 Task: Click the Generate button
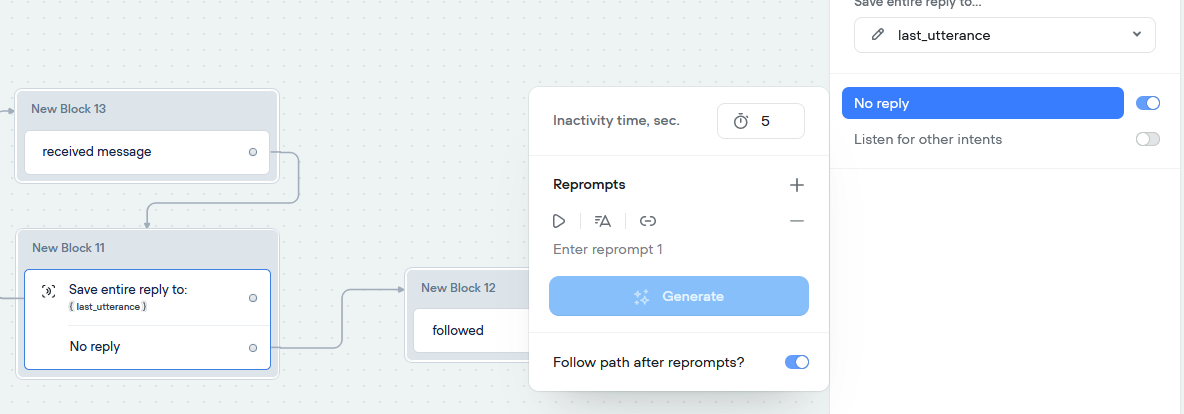point(679,296)
